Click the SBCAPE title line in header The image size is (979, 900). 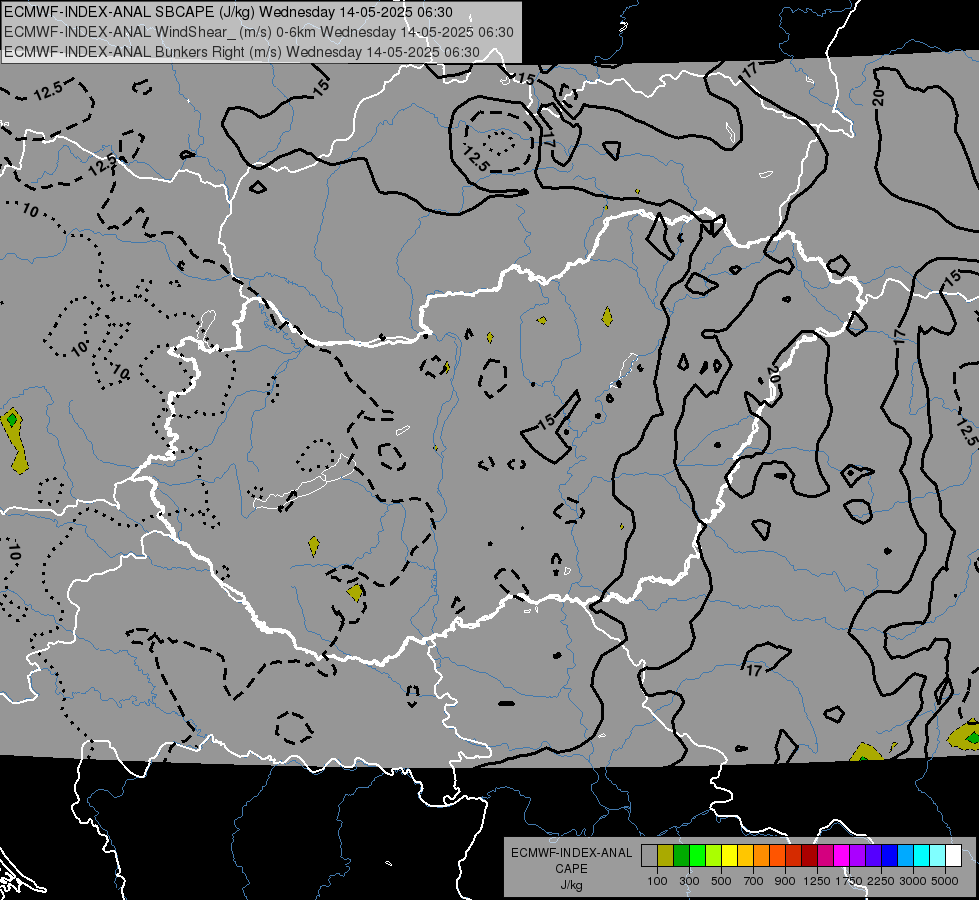229,12
